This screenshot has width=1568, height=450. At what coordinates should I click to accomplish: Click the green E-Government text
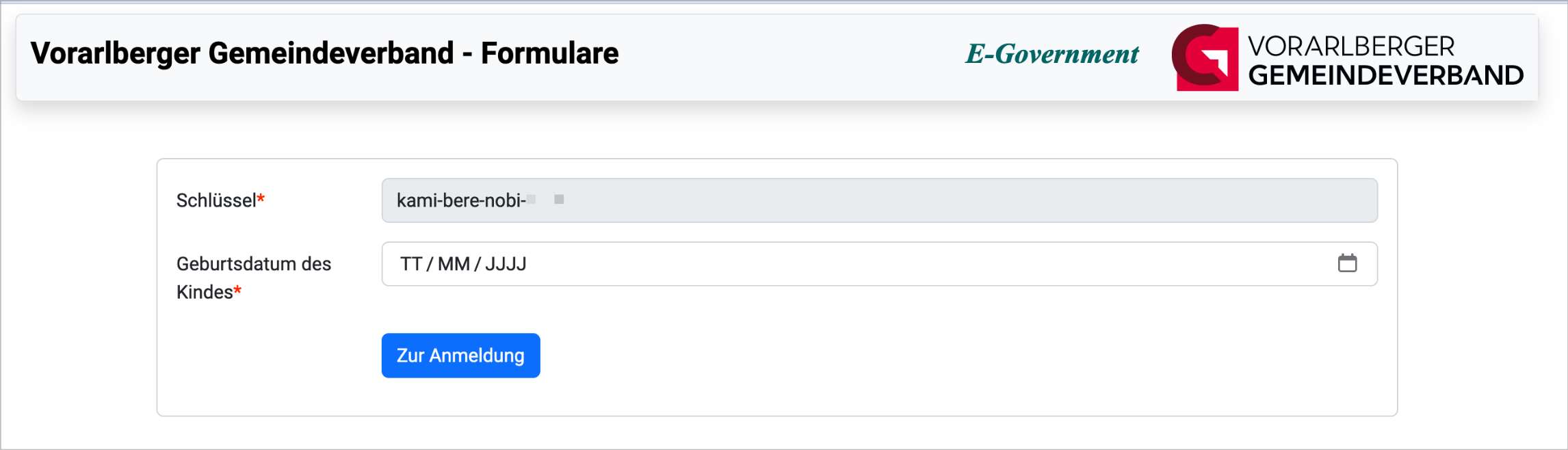pyautogui.click(x=1052, y=54)
